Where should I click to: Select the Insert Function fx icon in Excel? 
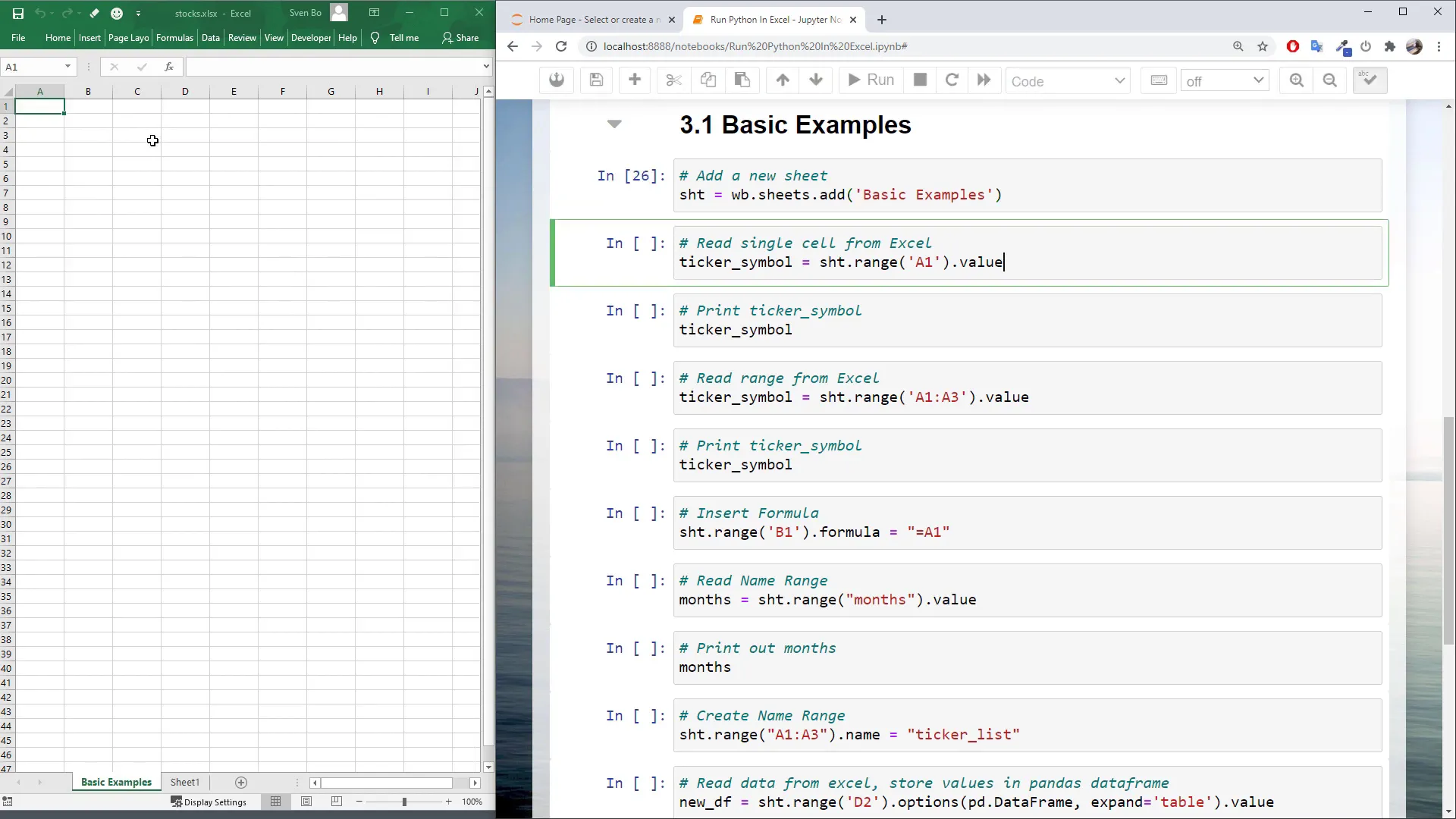click(x=169, y=67)
